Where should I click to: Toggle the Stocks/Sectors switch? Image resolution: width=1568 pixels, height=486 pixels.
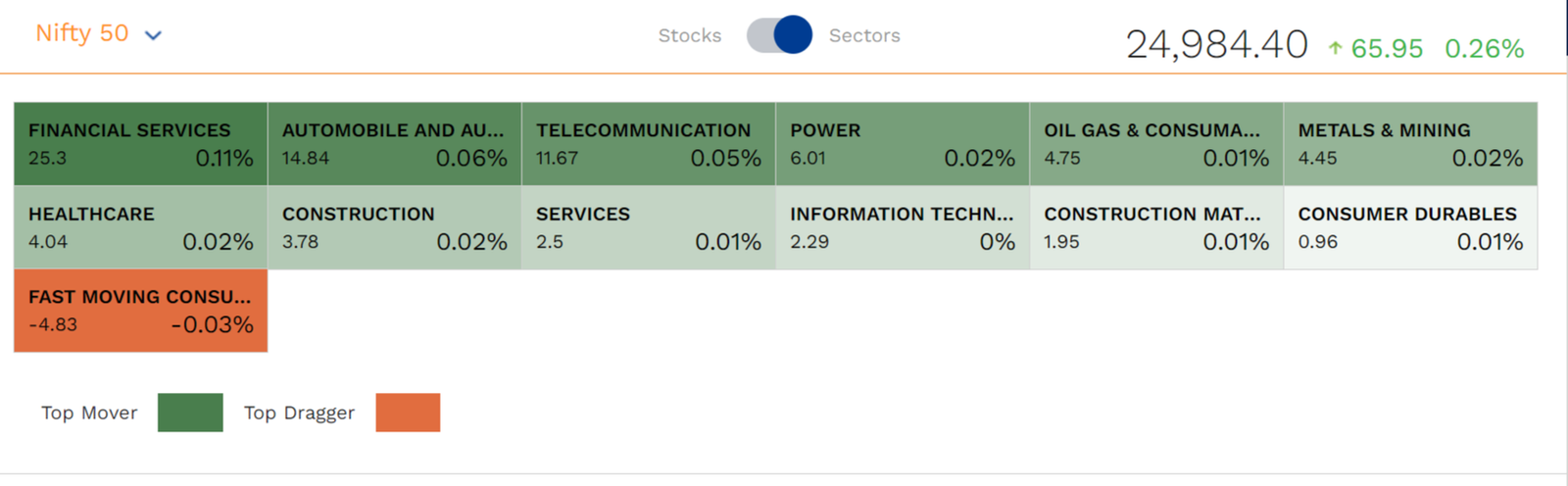[x=779, y=35]
